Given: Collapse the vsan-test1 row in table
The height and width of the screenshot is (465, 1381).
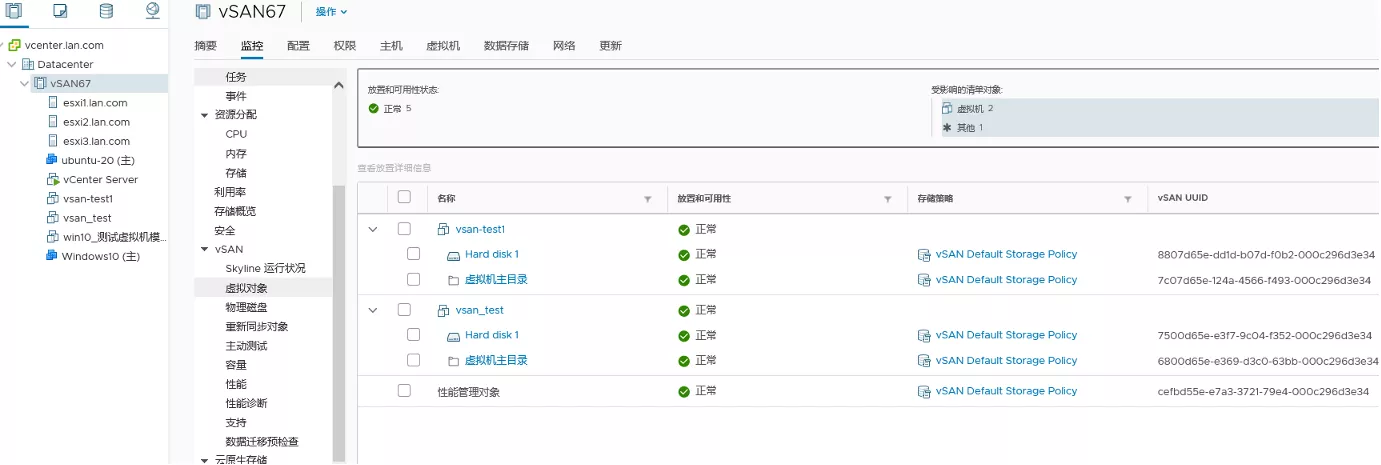Looking at the screenshot, I should [x=373, y=229].
